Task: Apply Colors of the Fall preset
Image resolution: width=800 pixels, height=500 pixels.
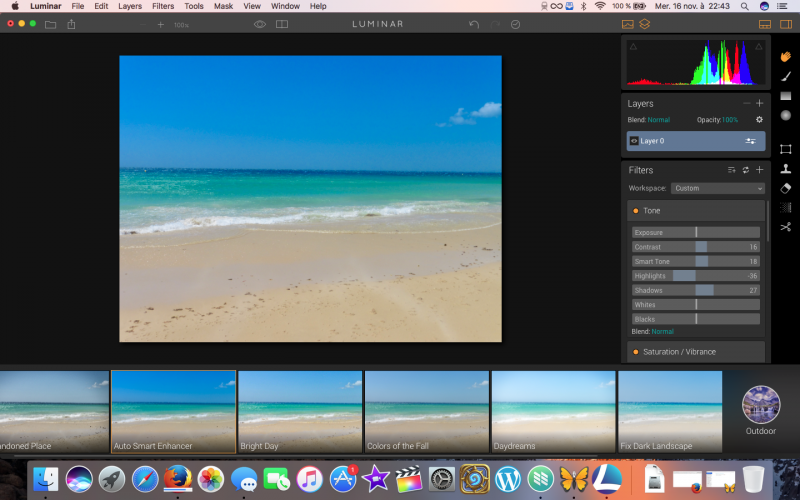Action: (427, 412)
